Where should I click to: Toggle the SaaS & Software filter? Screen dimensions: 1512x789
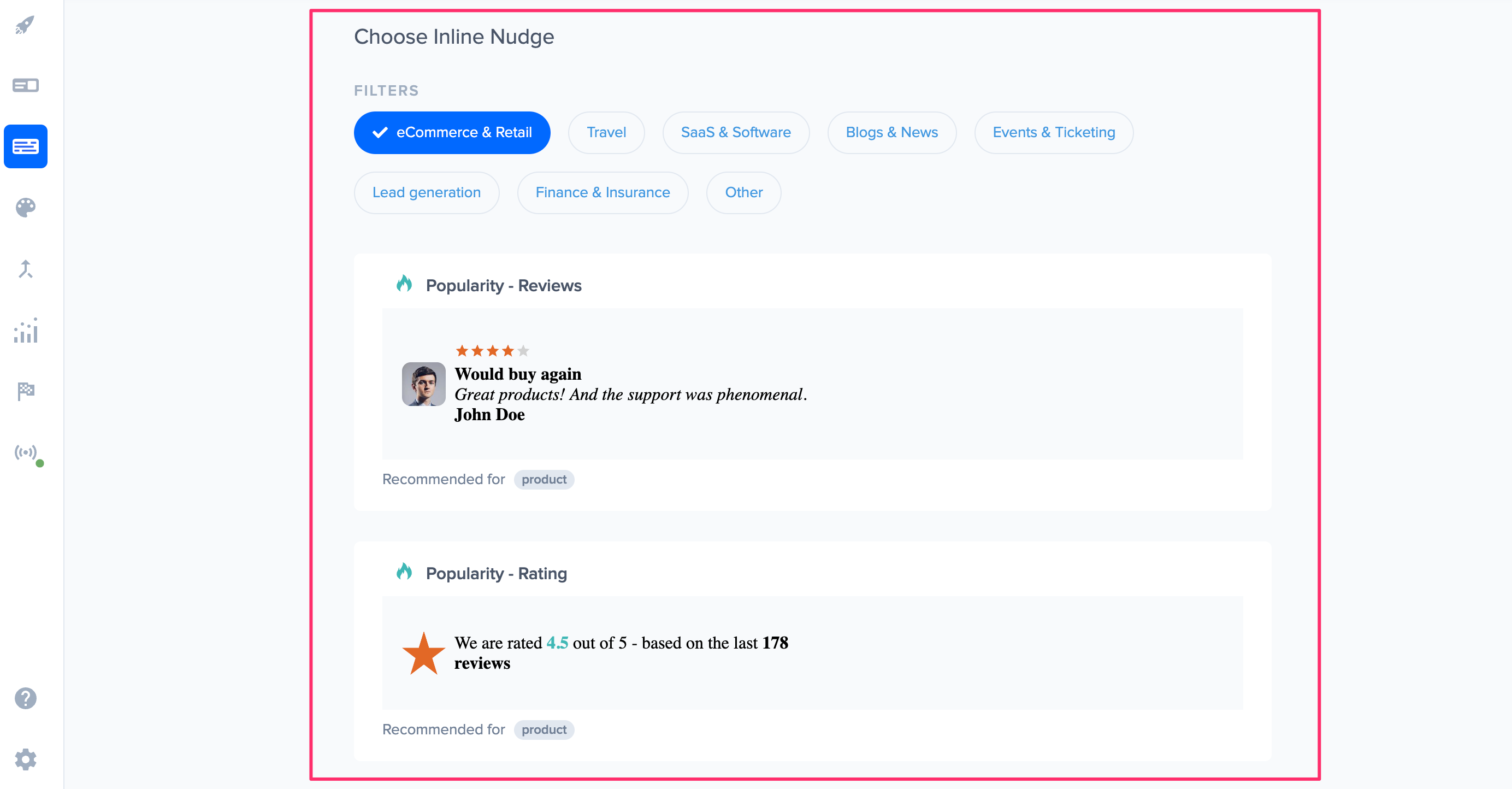click(x=735, y=133)
